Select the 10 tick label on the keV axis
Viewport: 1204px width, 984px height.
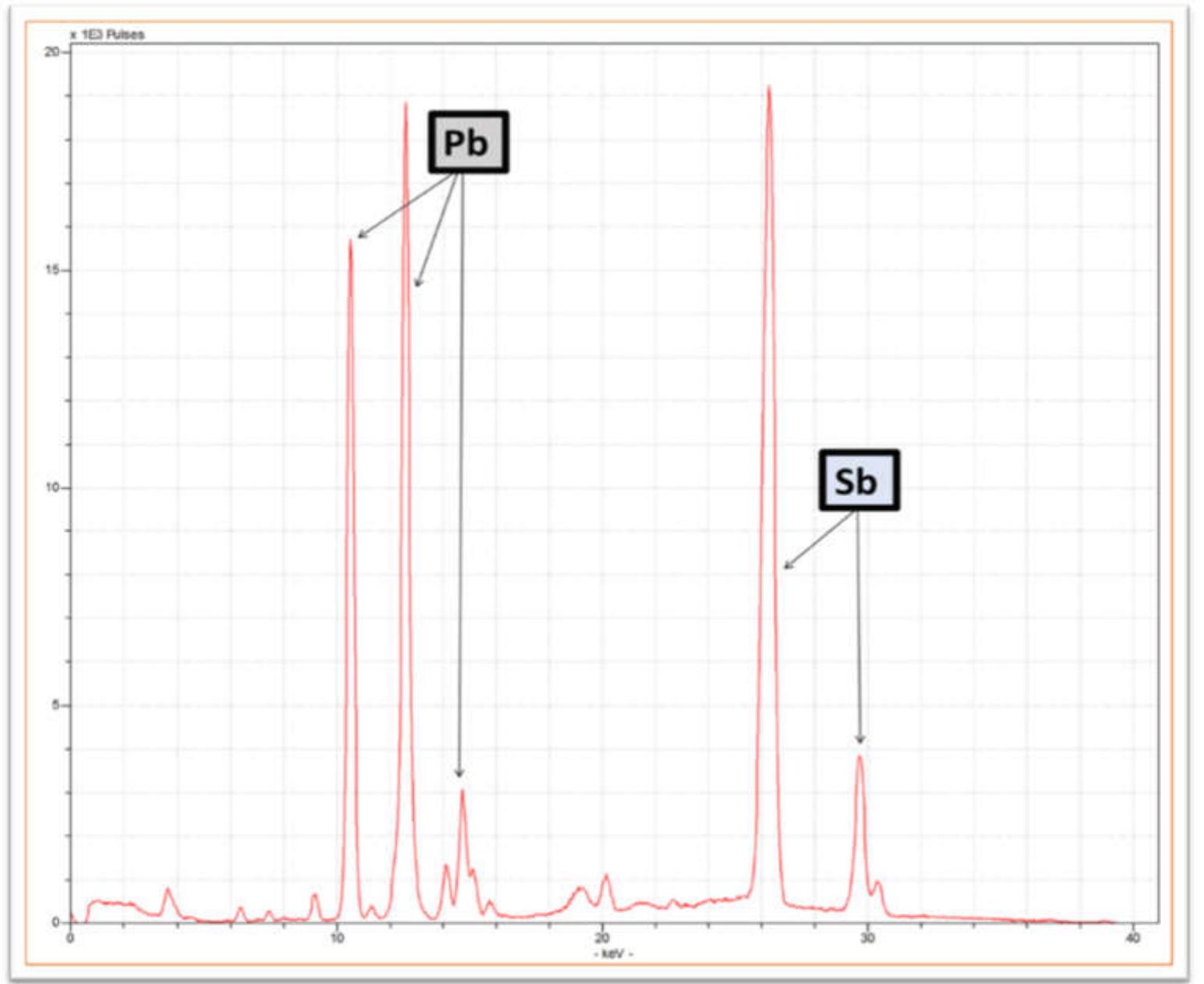[x=337, y=938]
